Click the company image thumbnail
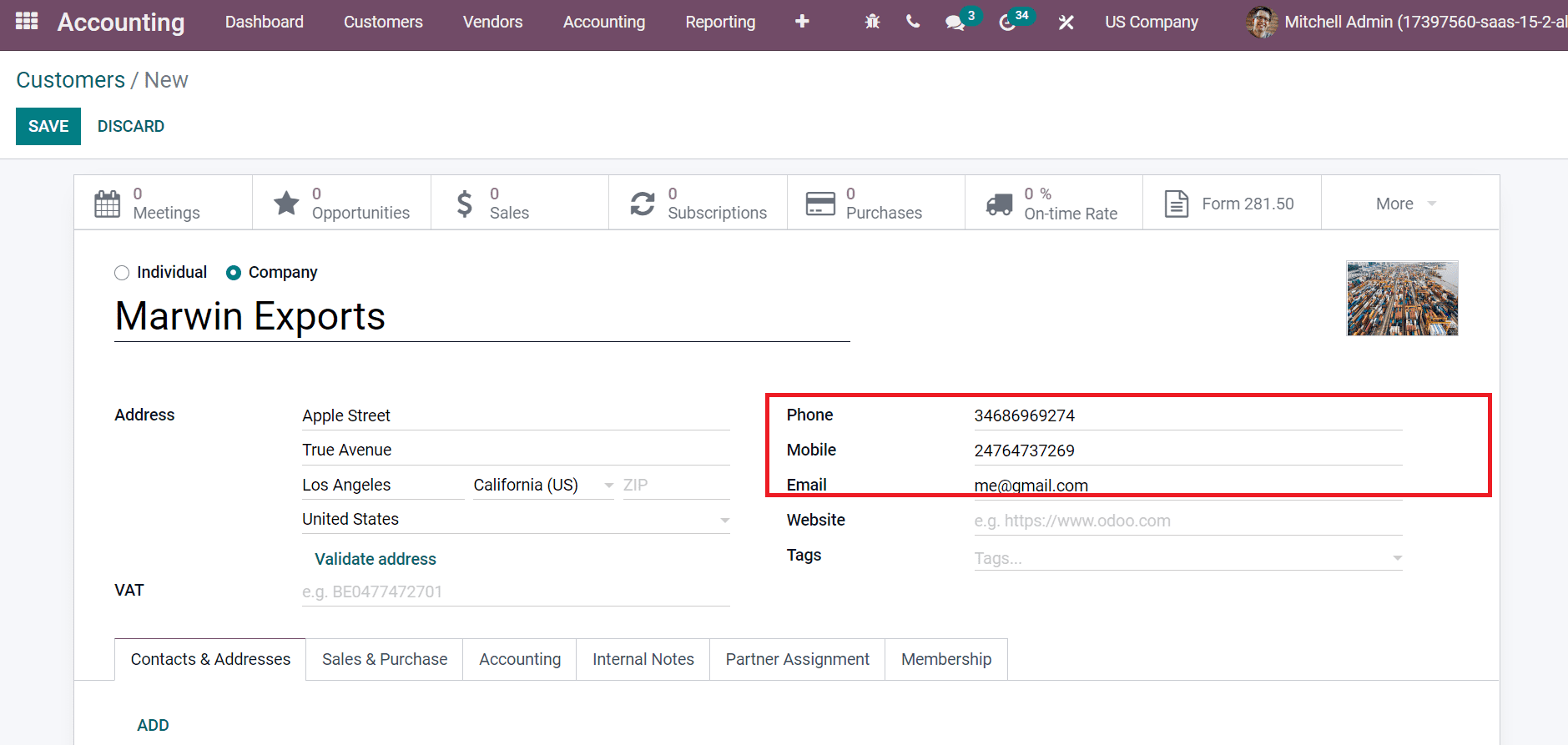Image resolution: width=1568 pixels, height=745 pixels. (1402, 298)
